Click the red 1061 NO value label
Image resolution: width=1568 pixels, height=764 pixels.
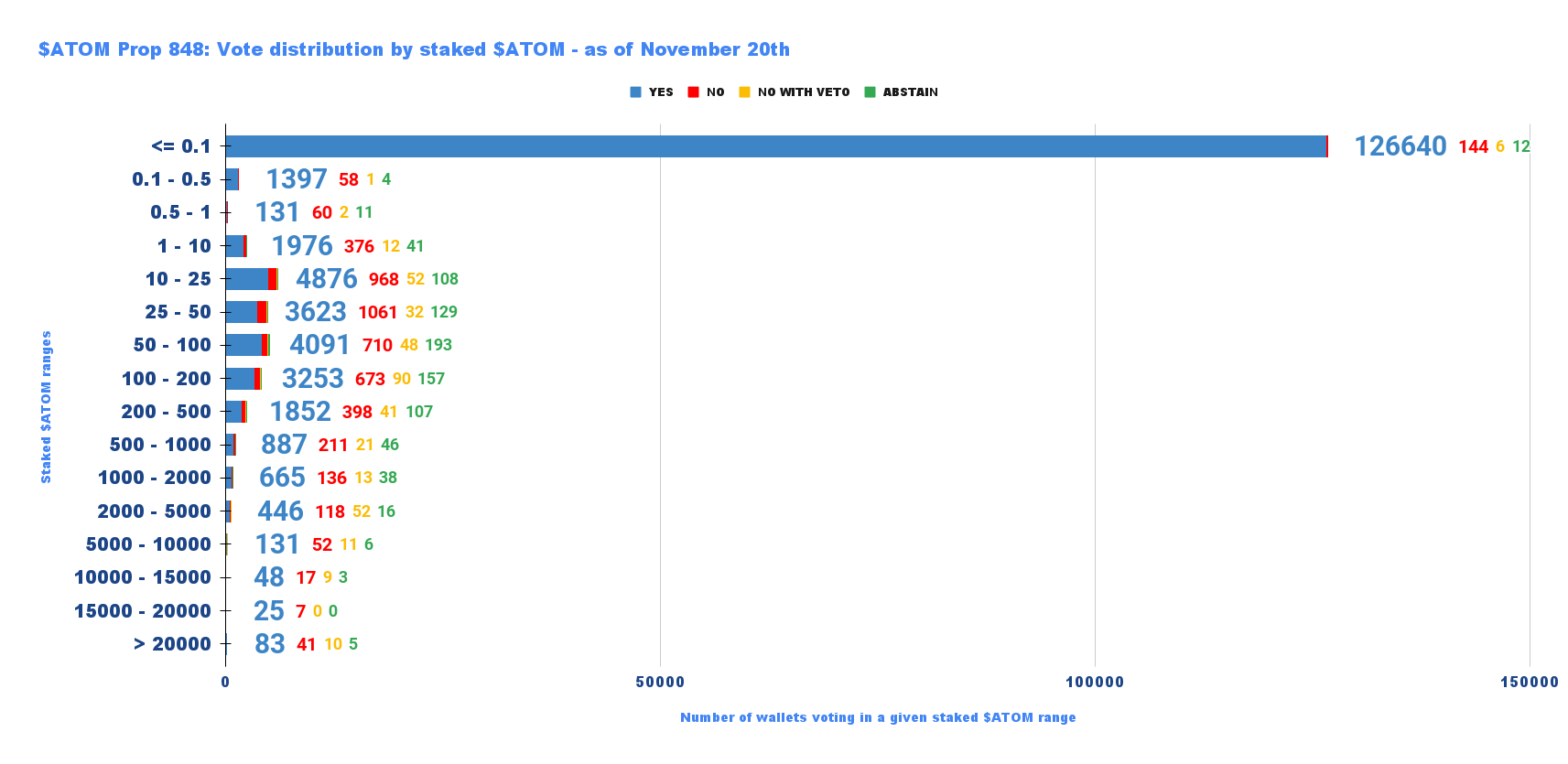point(377,312)
